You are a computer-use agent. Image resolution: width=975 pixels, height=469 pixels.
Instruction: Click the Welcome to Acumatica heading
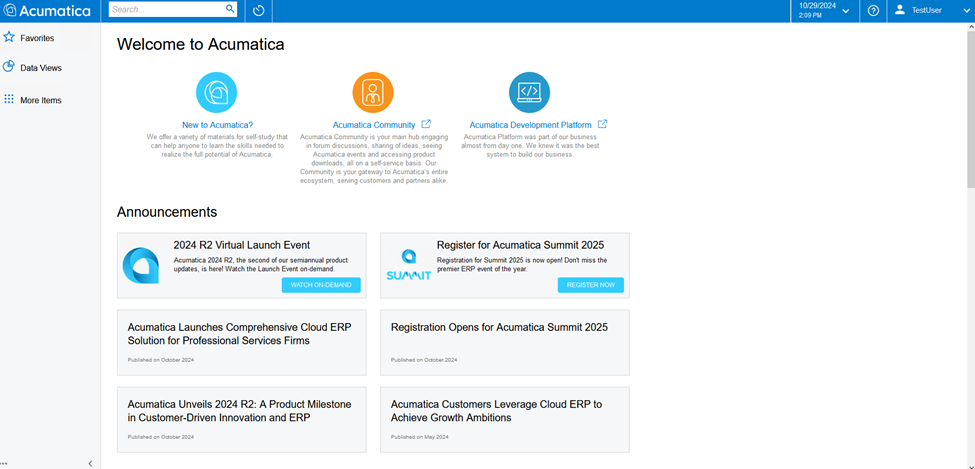coord(201,44)
